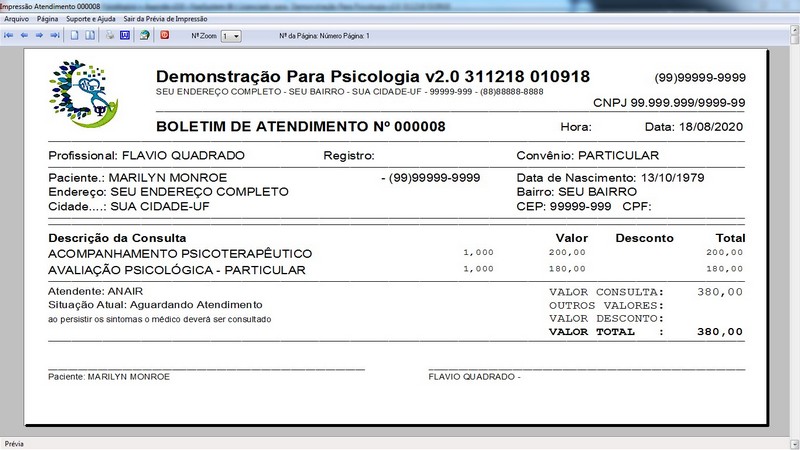Click the 'Data: 18/08/2020' text
The image size is (800, 450).
[694, 127]
